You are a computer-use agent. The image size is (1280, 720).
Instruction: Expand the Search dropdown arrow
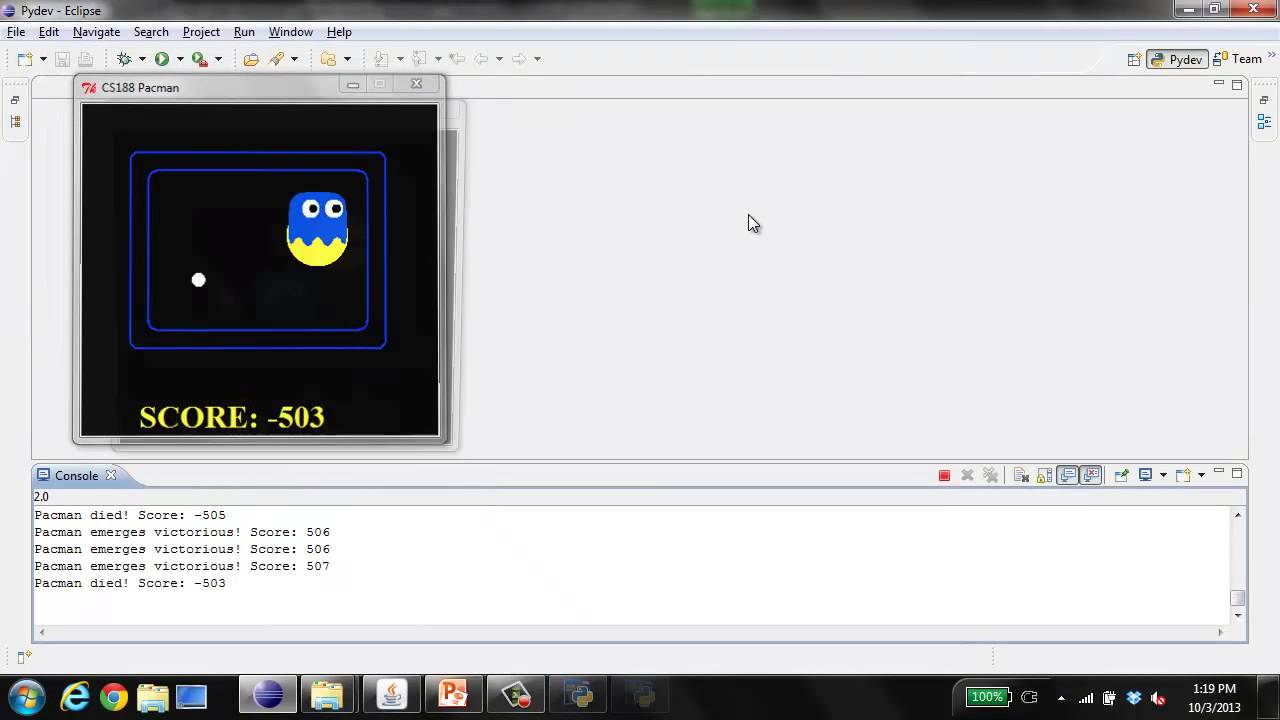click(294, 59)
